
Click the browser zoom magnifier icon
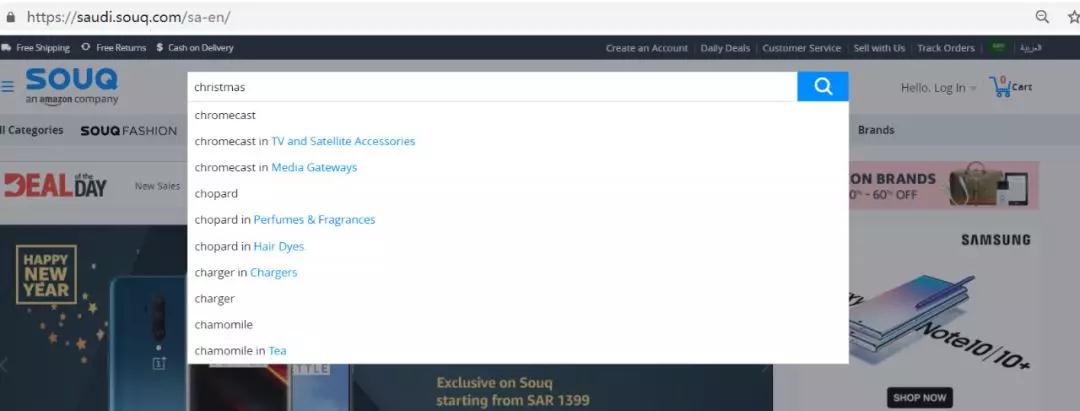click(1043, 17)
